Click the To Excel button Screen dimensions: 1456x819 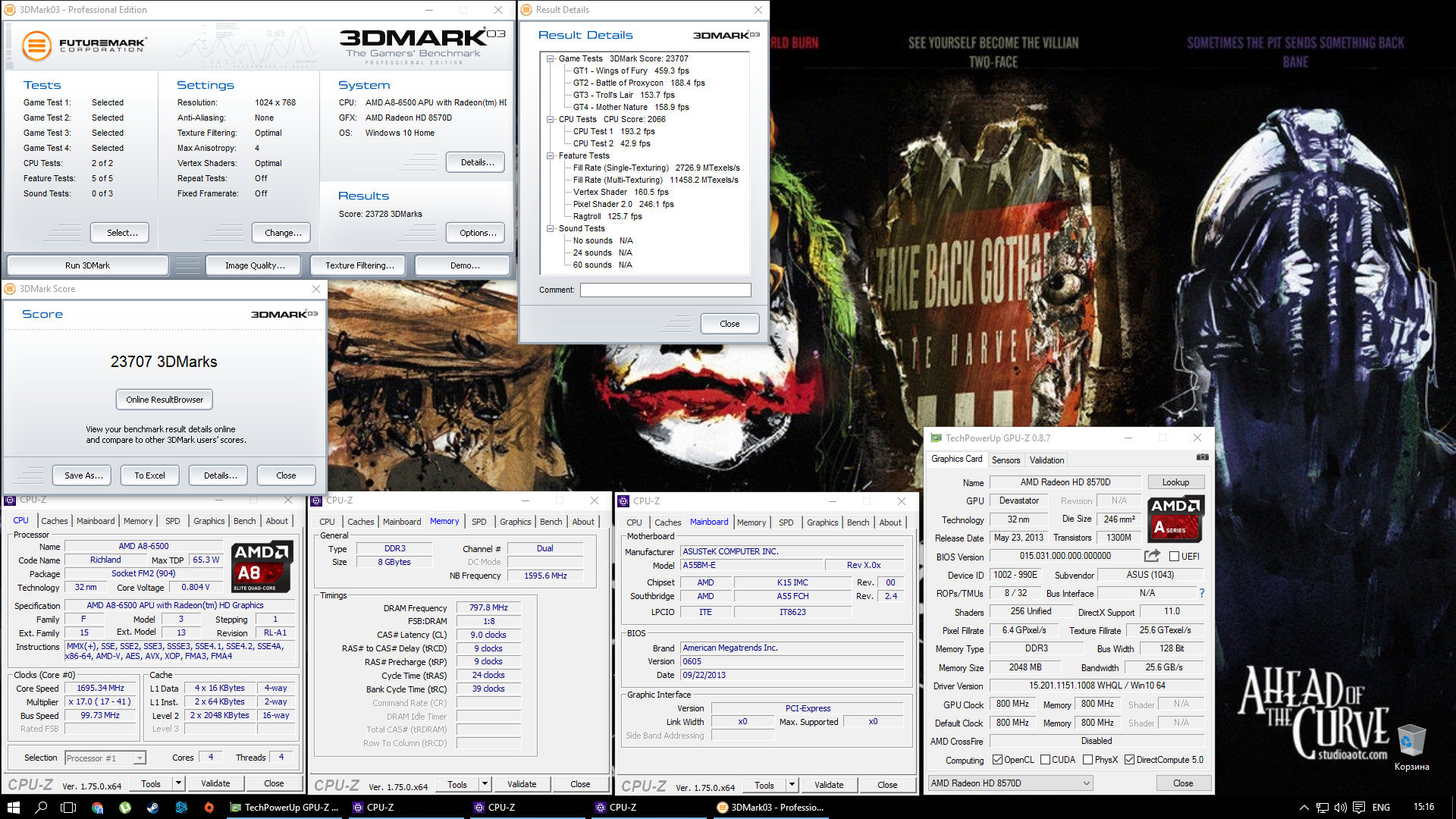149,475
